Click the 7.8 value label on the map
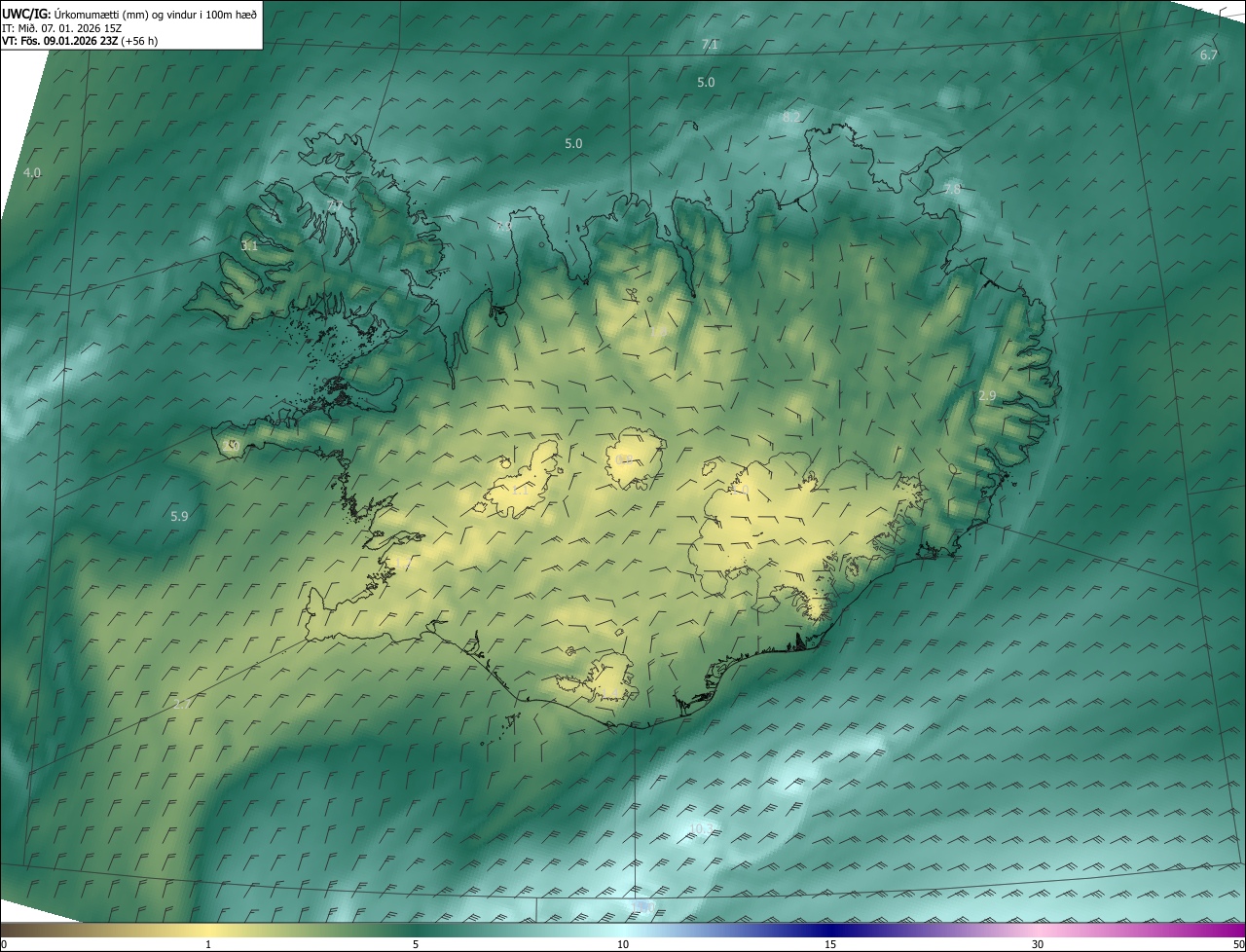This screenshot has width=1246, height=952. pos(951,190)
